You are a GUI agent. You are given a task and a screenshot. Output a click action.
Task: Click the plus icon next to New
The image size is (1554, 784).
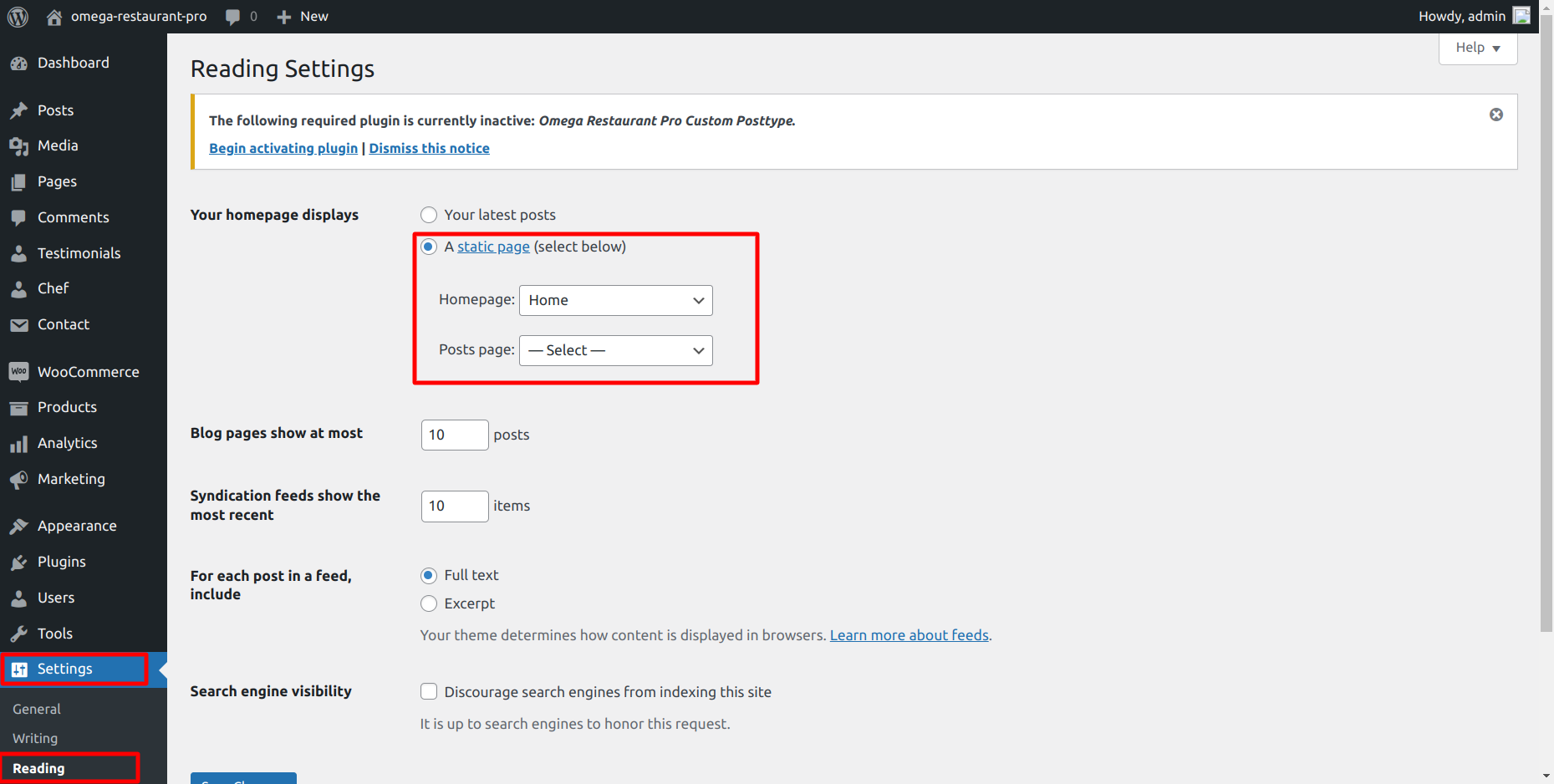point(284,17)
